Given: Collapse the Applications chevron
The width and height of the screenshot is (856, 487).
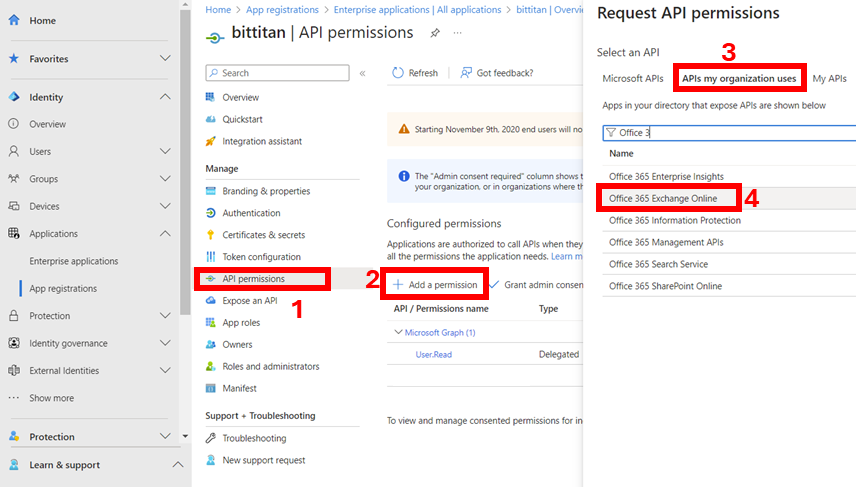Looking at the screenshot, I should click(165, 233).
